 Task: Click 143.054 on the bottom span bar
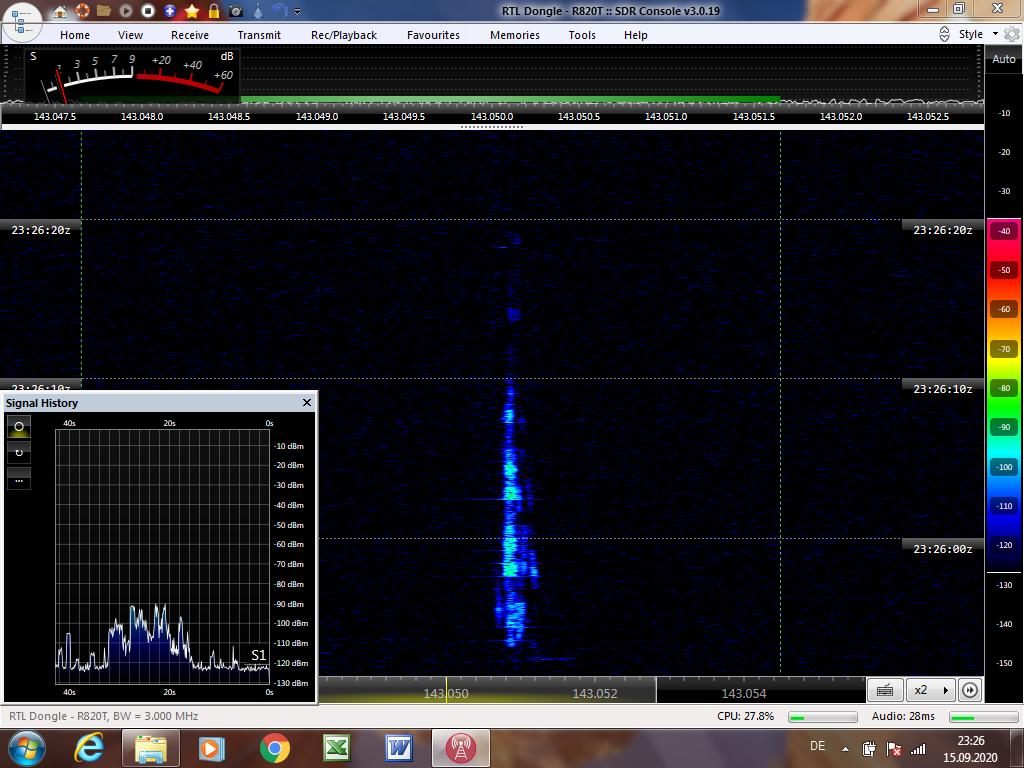pyautogui.click(x=744, y=694)
